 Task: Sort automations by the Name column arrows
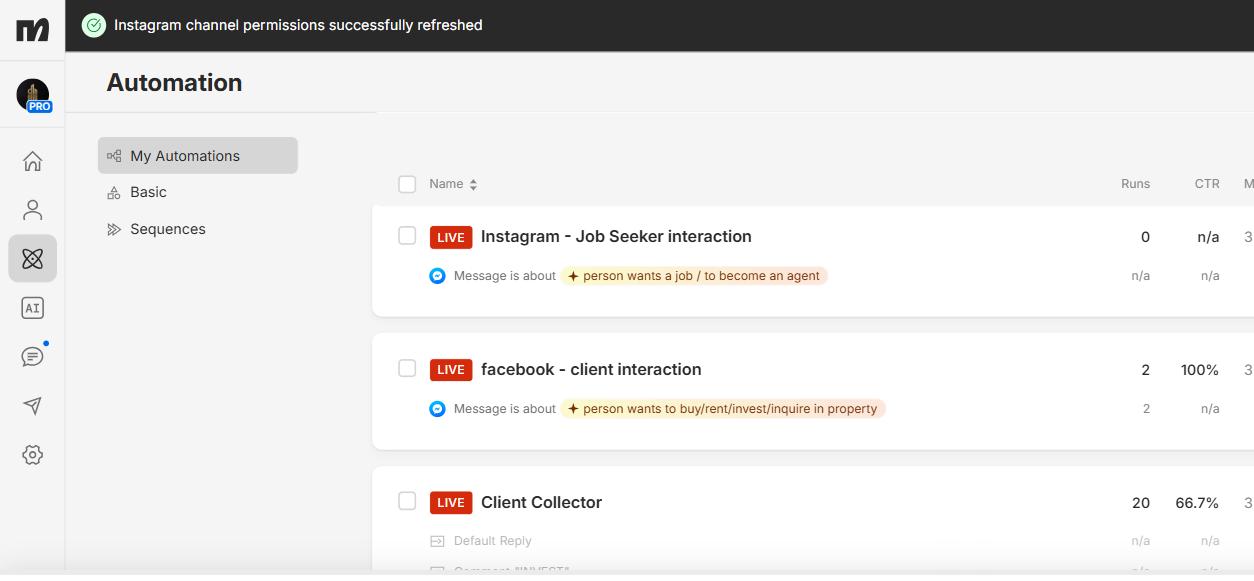(x=473, y=184)
